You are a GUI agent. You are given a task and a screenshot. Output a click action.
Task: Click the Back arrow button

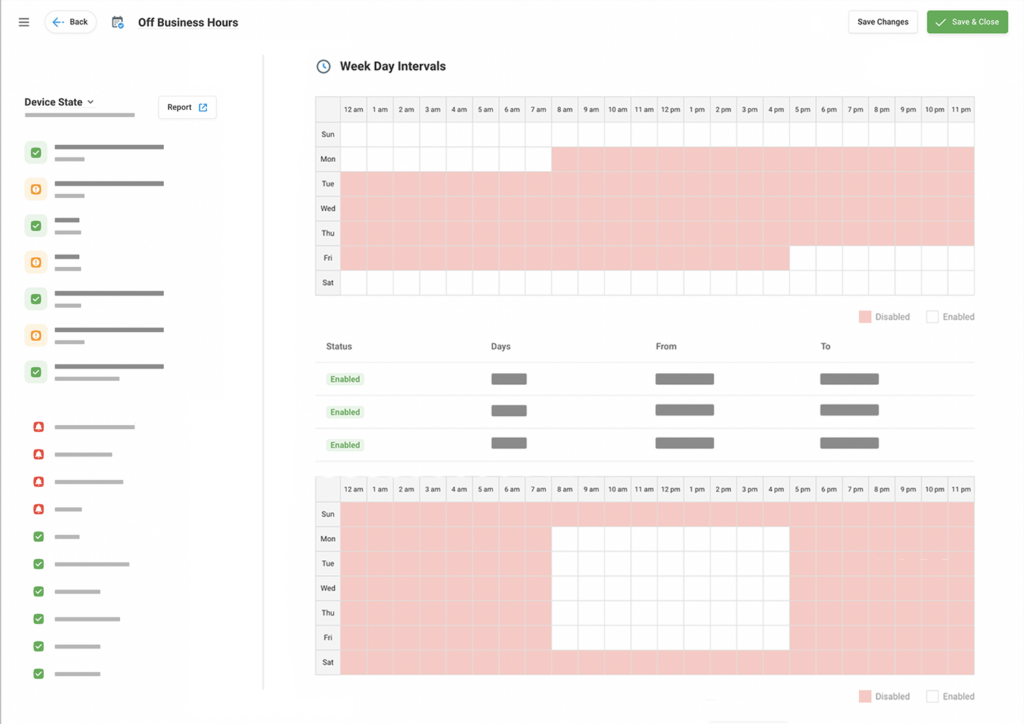pos(71,22)
